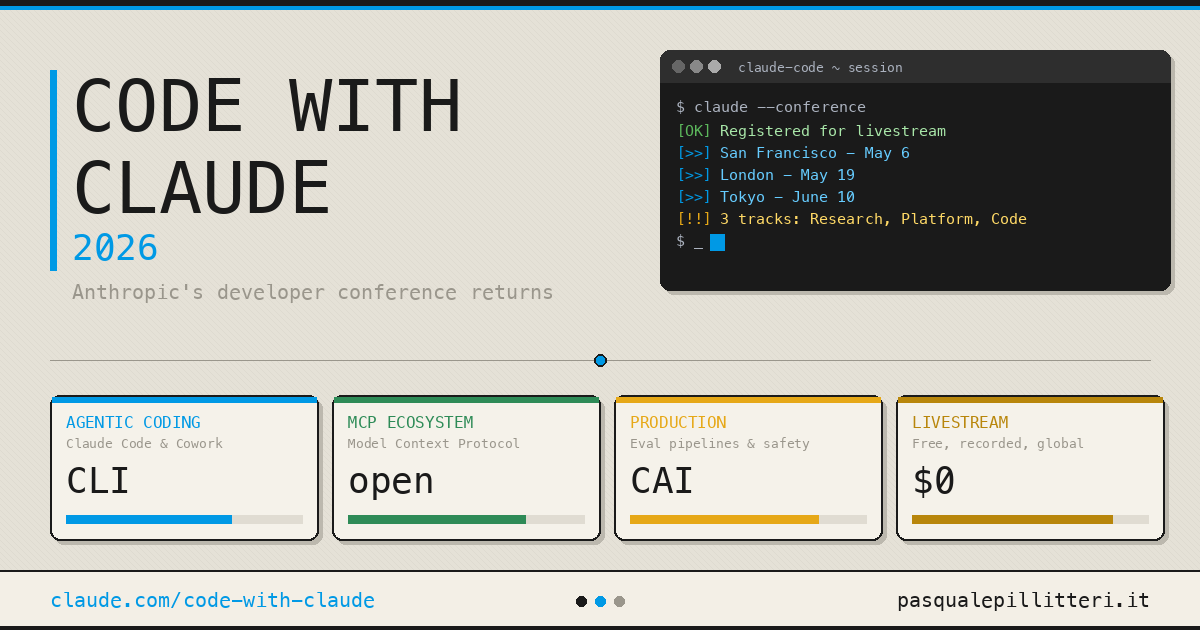Click the large CAI value
Viewport: 1200px width, 630px height.
click(662, 481)
